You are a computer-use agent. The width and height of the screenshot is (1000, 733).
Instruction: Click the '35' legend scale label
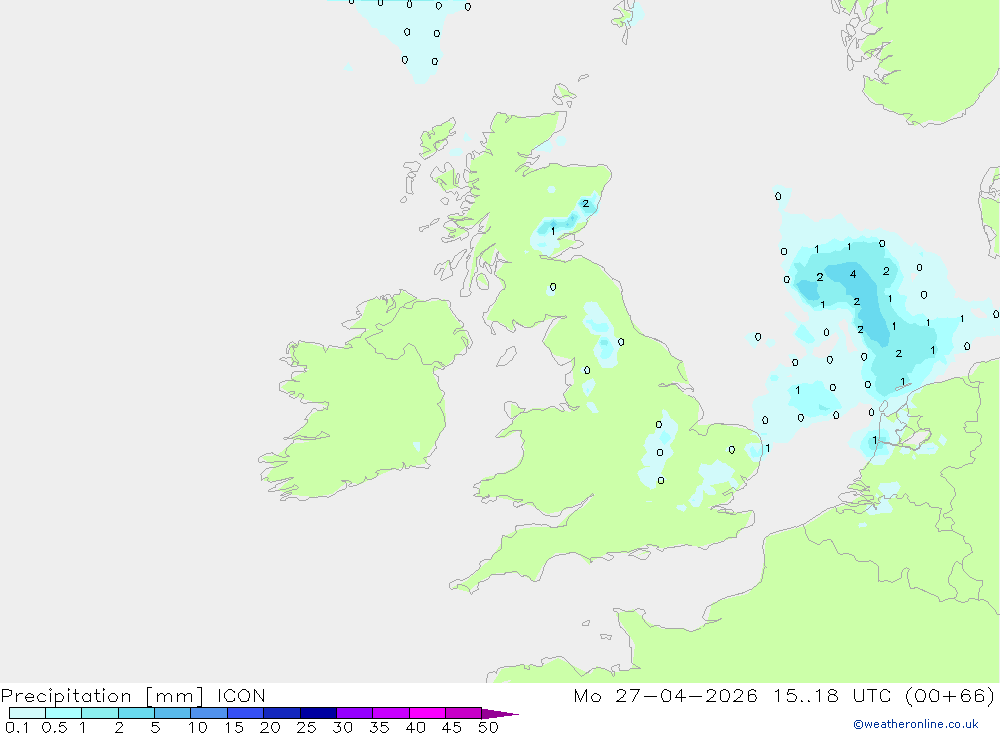[379, 727]
